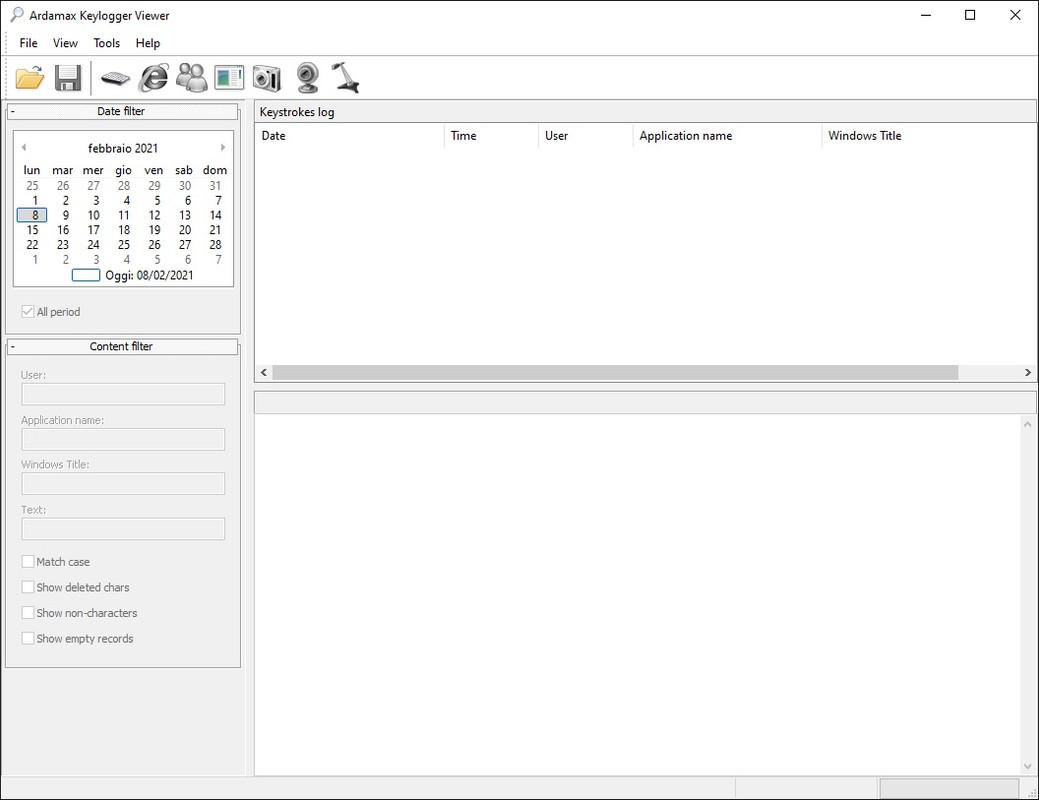Select February 20 in calendar
The height and width of the screenshot is (800, 1039).
(x=185, y=230)
